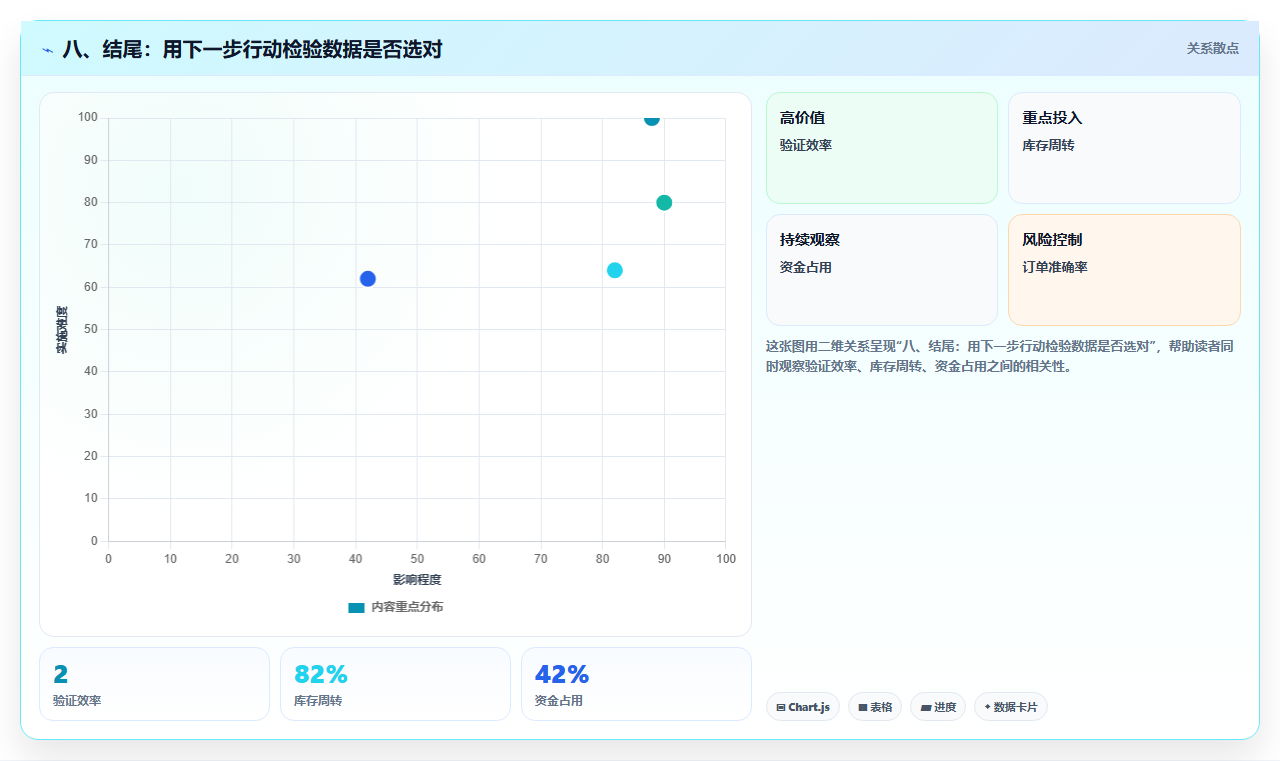Click the 表格 tag chip
Viewport: 1280px width, 761px height.
click(x=875, y=707)
